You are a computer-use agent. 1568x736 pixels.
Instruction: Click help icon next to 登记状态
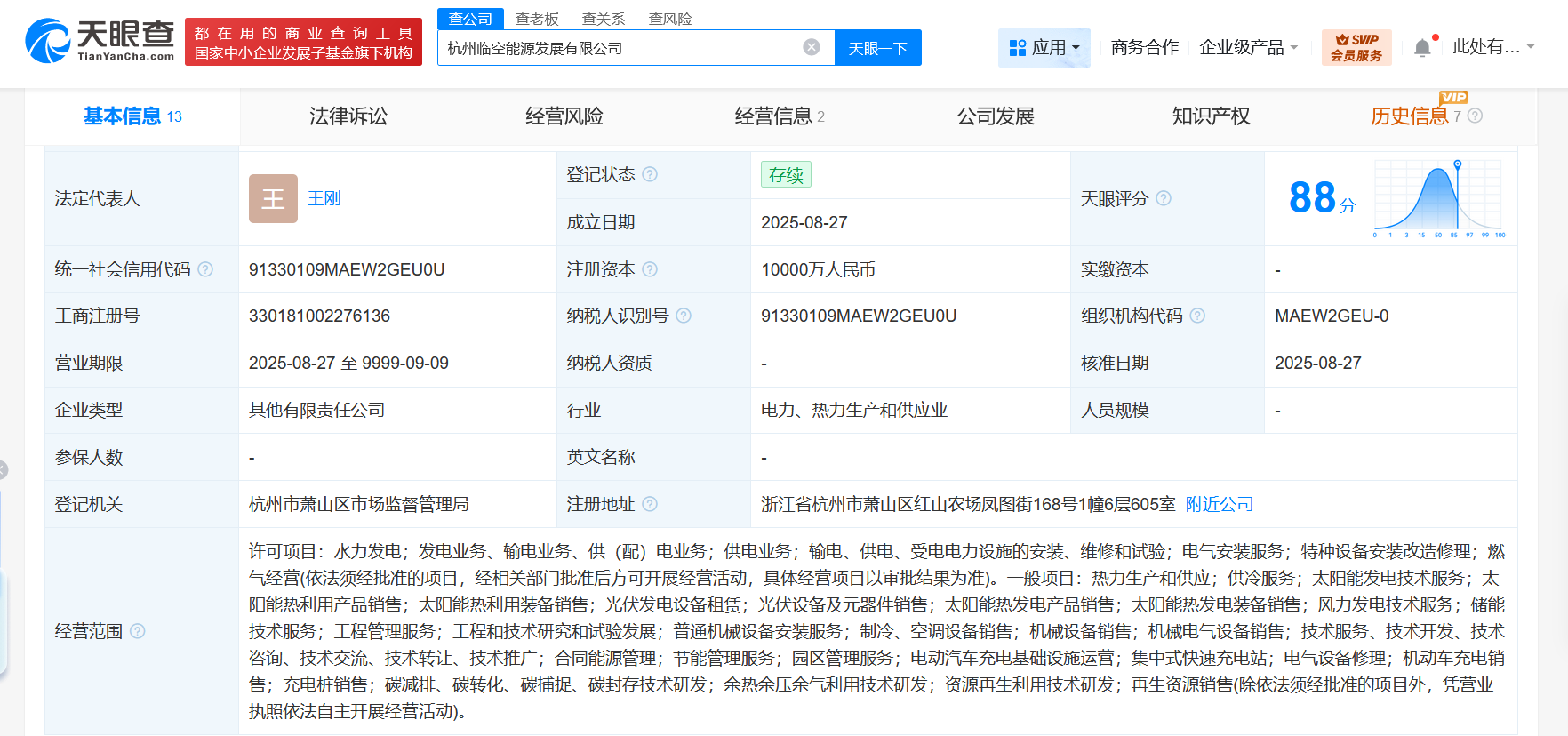pos(650,174)
